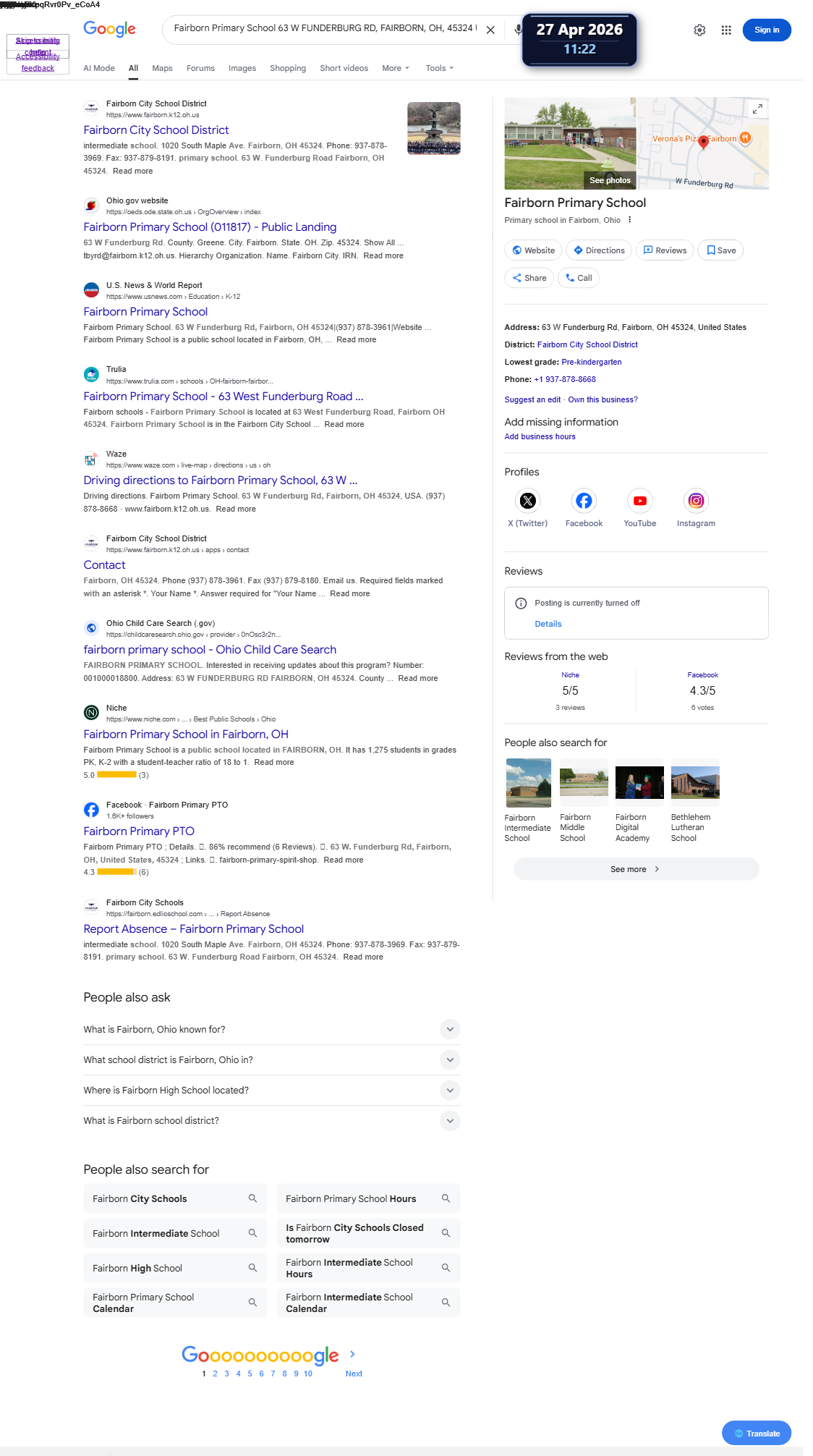Viewport: 813px width, 1456px height.
Task: Click the Trulia site favicon
Action: (x=91, y=374)
